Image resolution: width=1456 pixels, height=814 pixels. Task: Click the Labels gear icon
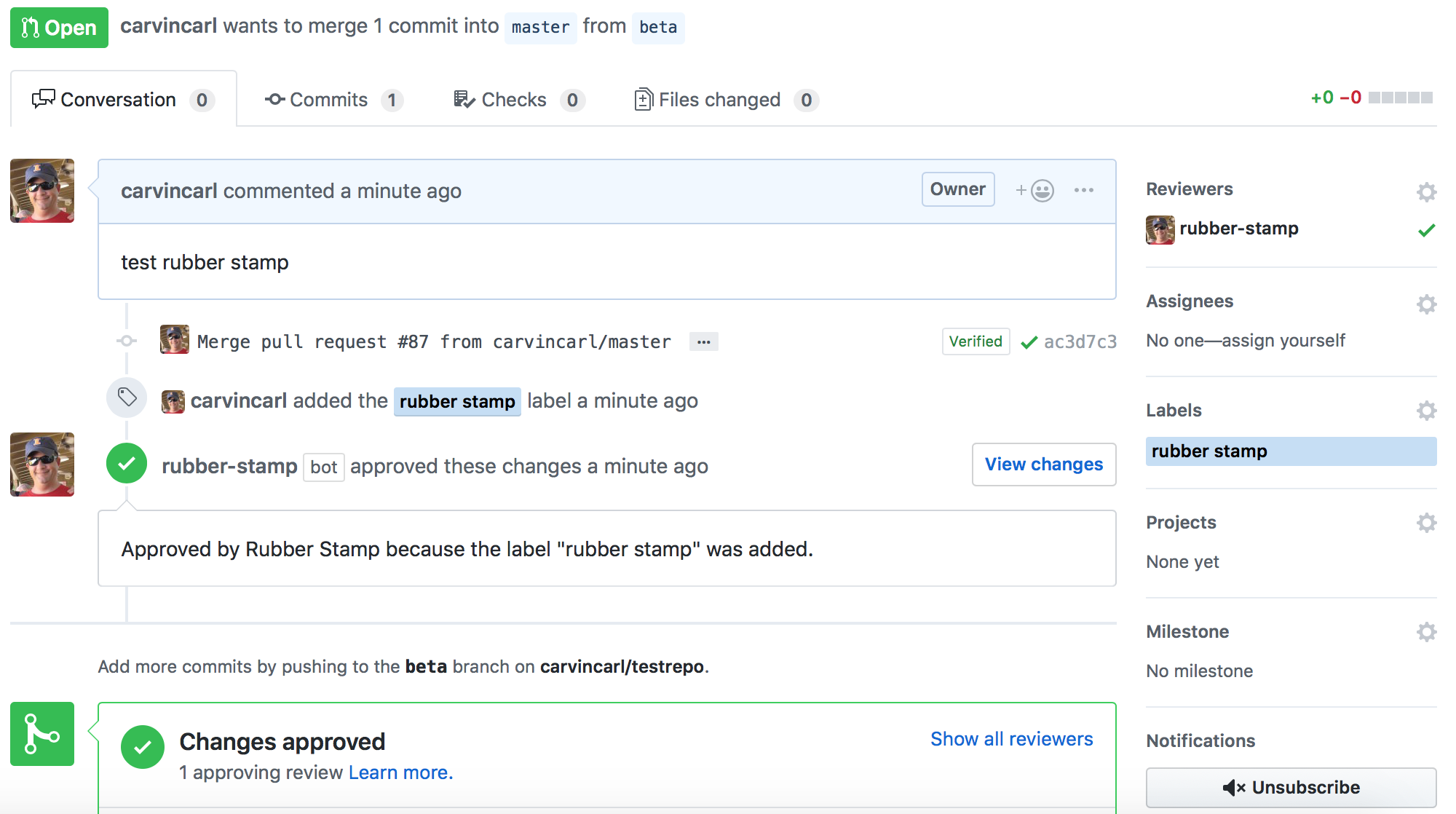tap(1426, 411)
